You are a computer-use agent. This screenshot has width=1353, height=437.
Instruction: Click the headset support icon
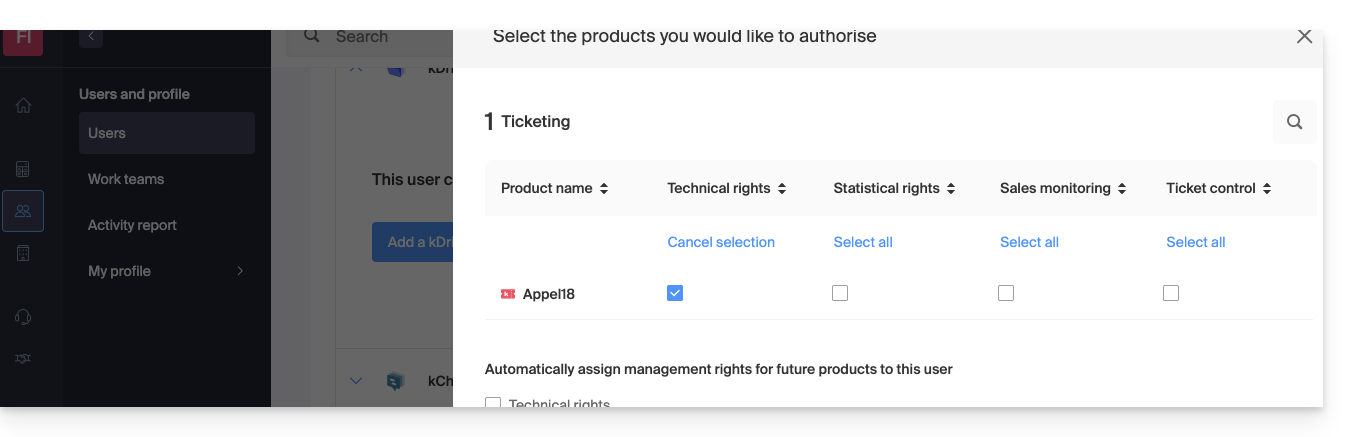[x=23, y=317]
